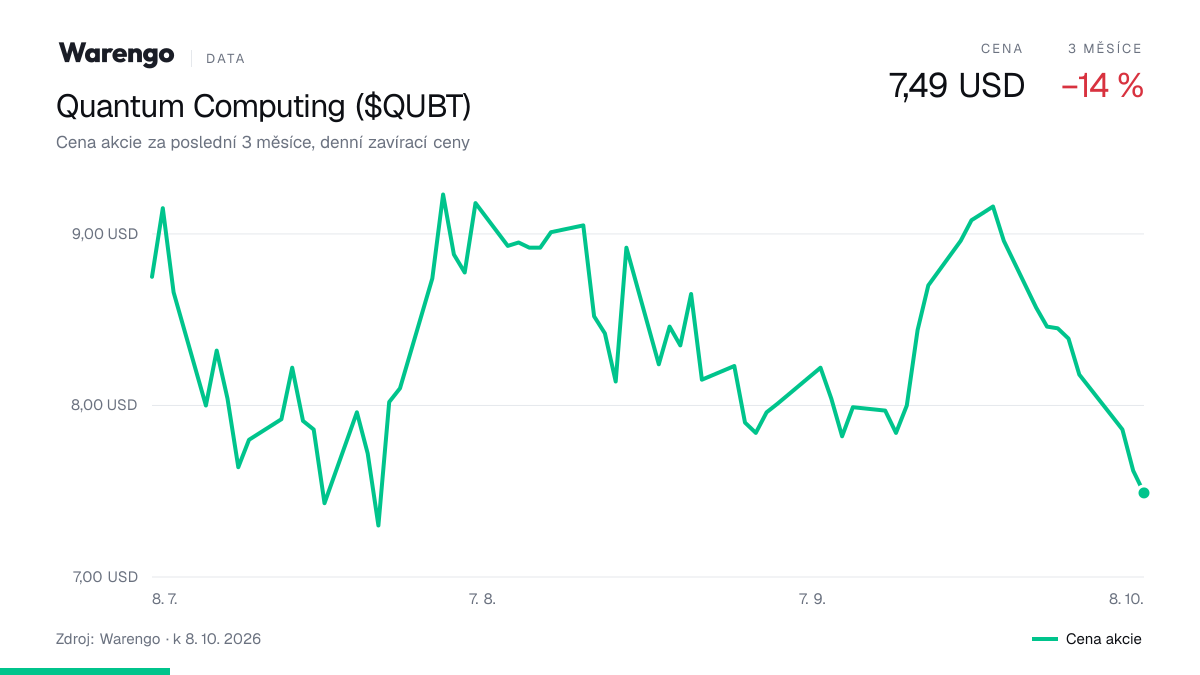Screen dimensions: 1200x675
Task: Click the chart subtitle about closing prices
Action: (263, 142)
